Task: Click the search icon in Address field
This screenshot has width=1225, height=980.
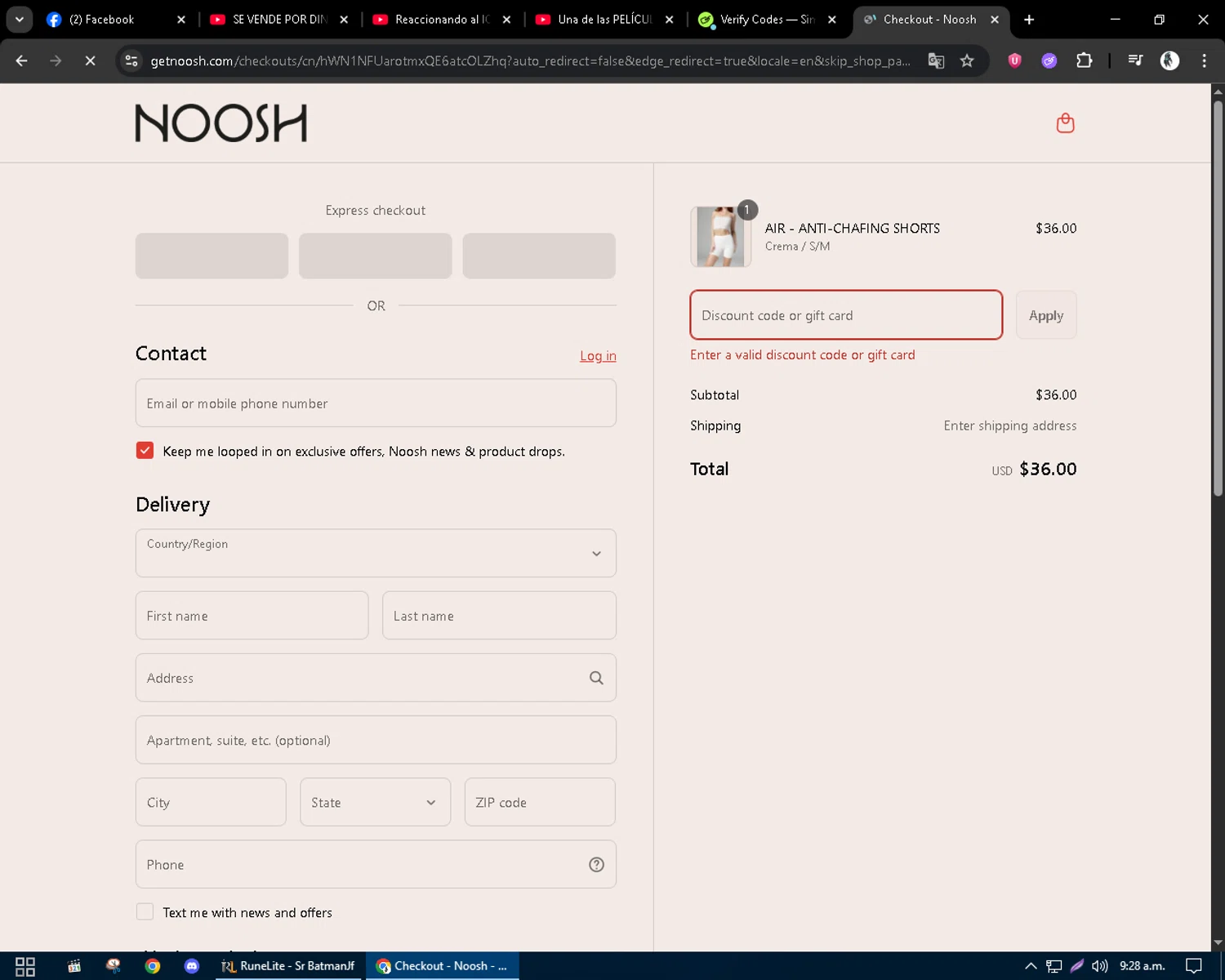Action: (x=596, y=678)
